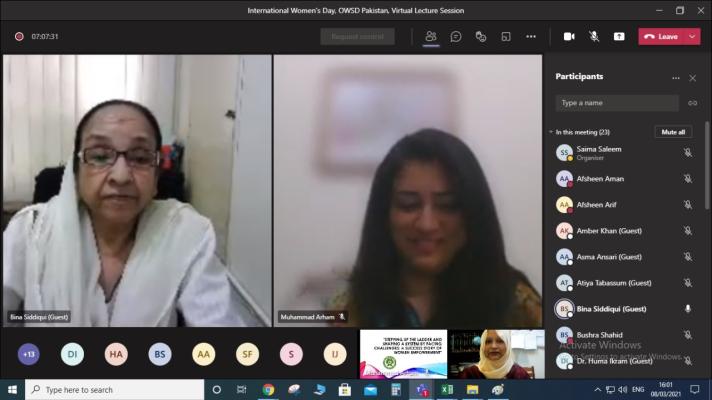Show the +13 additional participants overflow
This screenshot has width=712, height=400.
(x=29, y=354)
